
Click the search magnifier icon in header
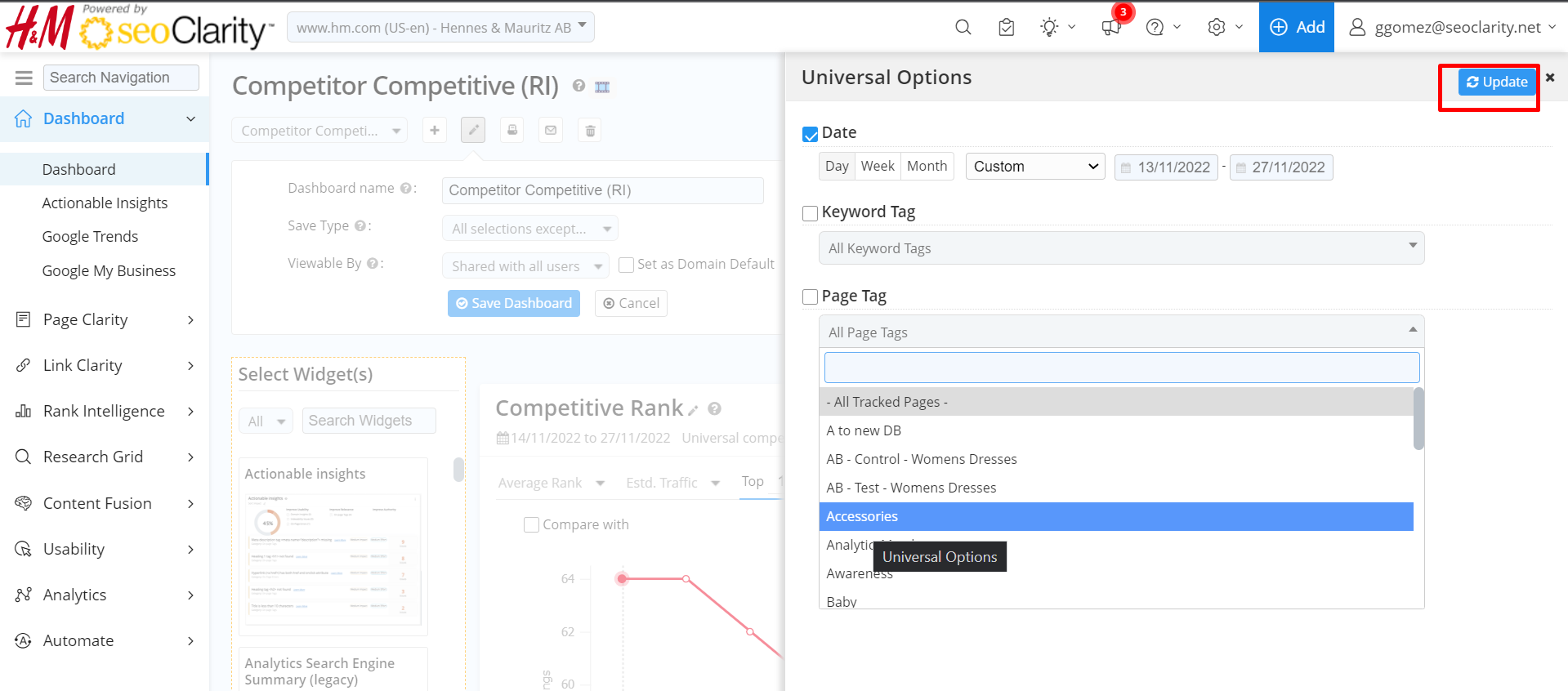pyautogui.click(x=963, y=27)
